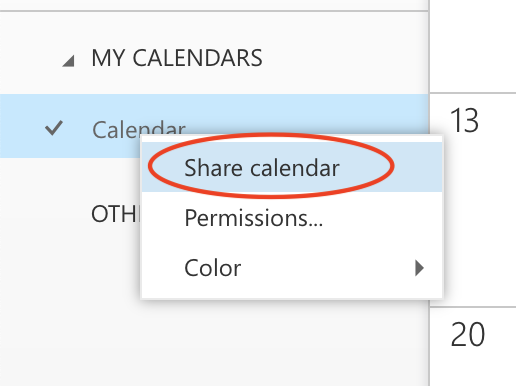Toggle Calendar visibility using its check icon
The width and height of the screenshot is (516, 386).
tap(54, 128)
